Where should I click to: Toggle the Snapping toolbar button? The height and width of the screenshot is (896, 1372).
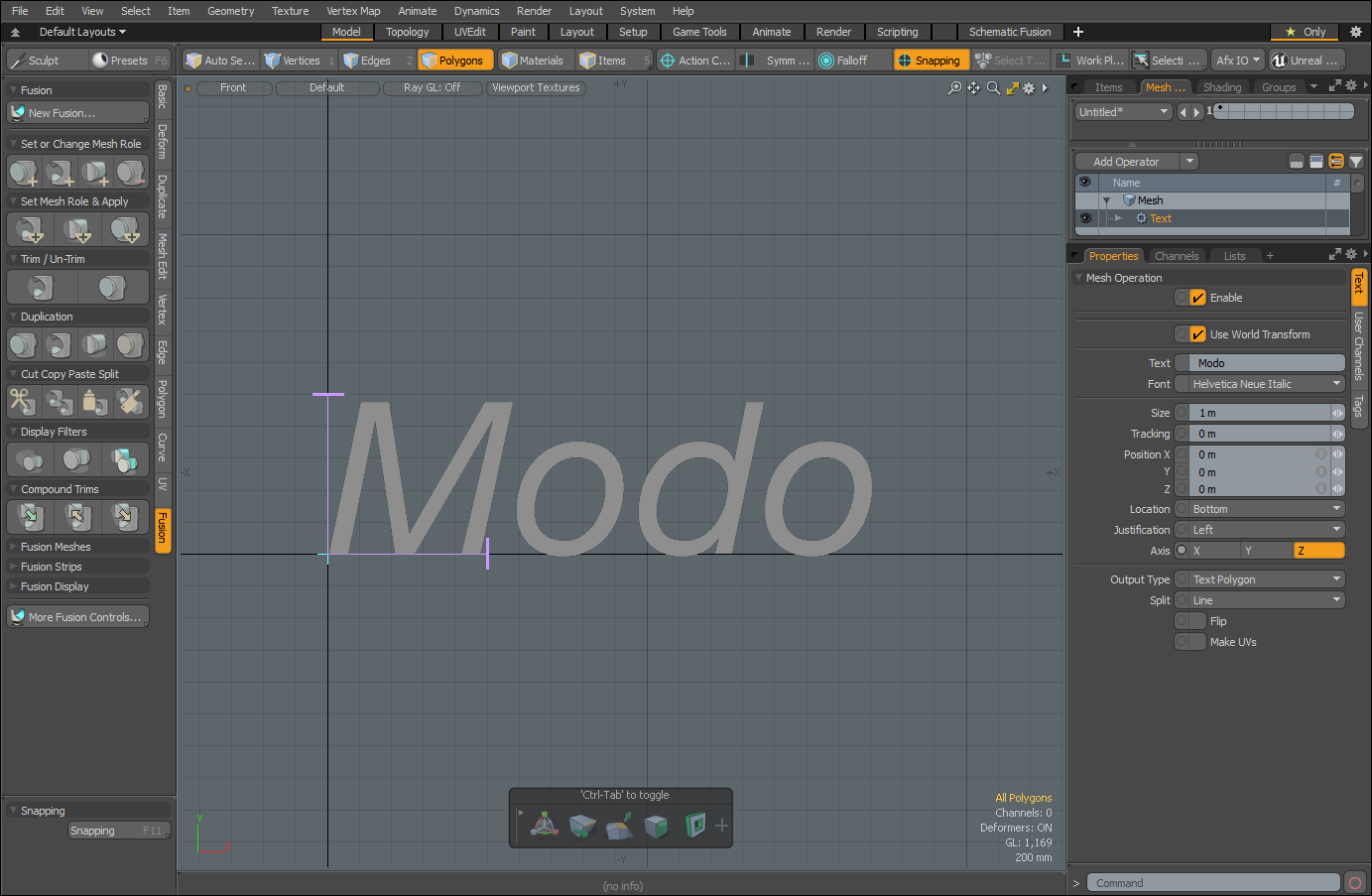[x=929, y=61]
